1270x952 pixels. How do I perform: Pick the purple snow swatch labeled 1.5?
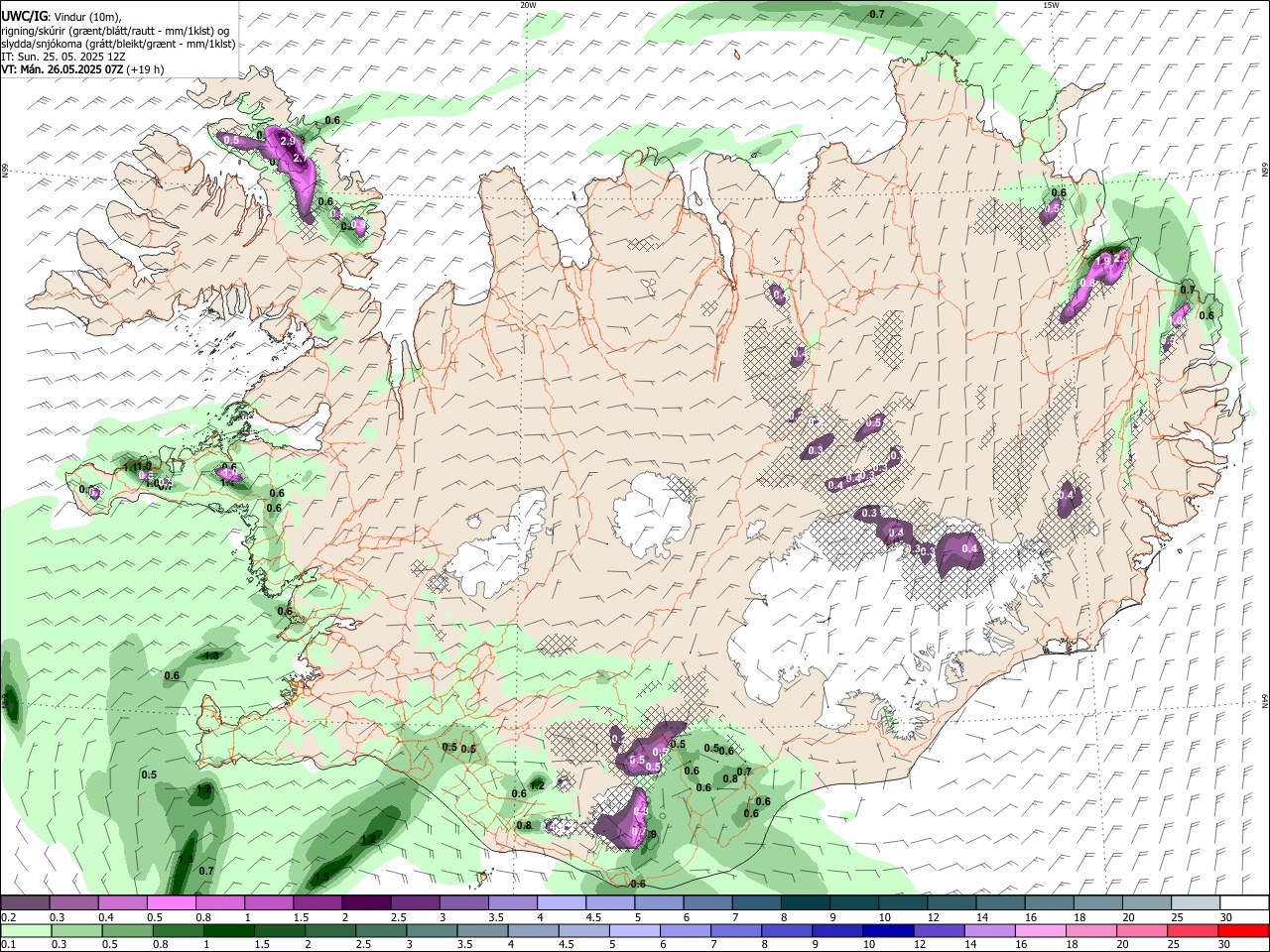317,903
